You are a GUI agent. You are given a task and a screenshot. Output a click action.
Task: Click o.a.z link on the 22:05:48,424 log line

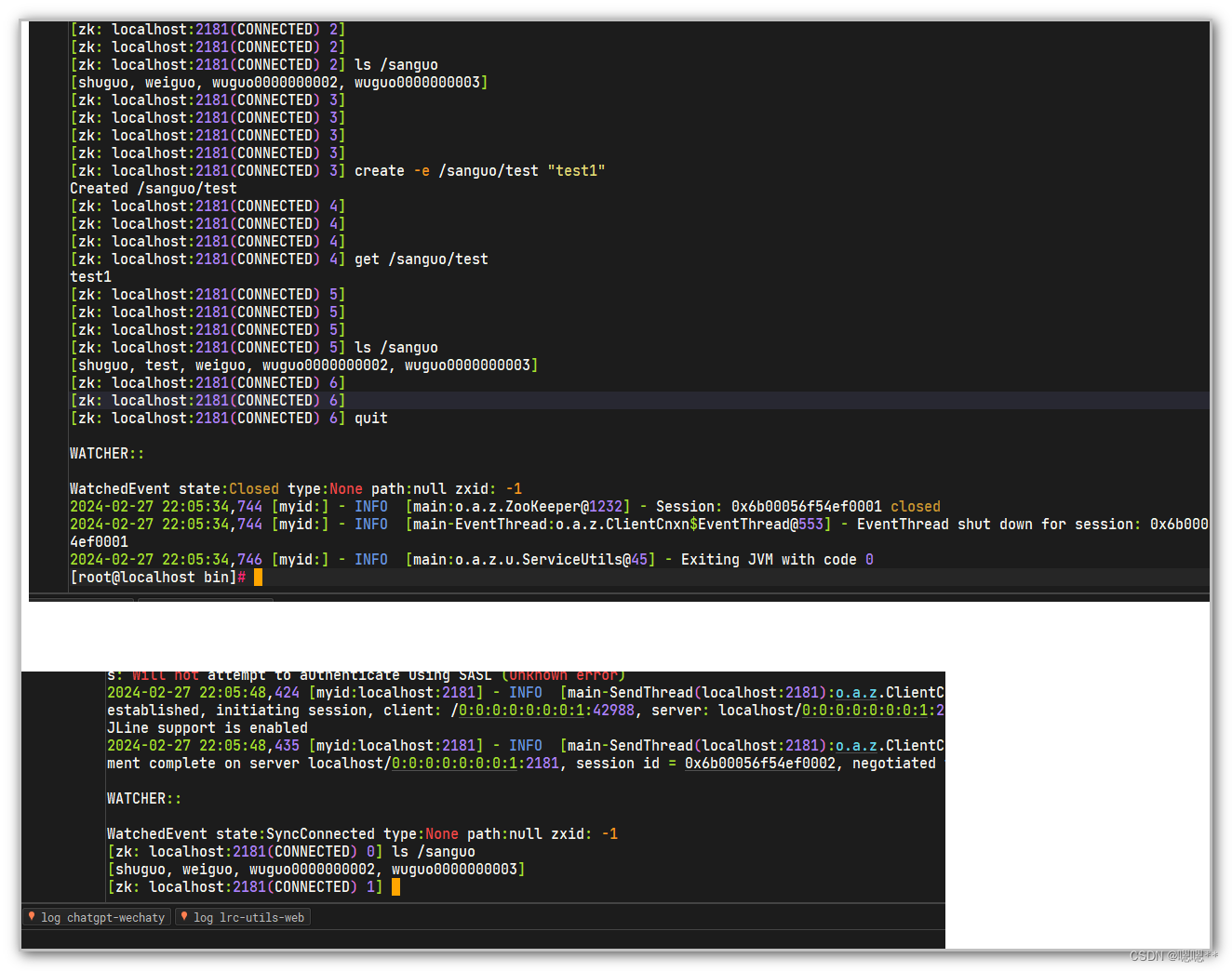tap(856, 693)
